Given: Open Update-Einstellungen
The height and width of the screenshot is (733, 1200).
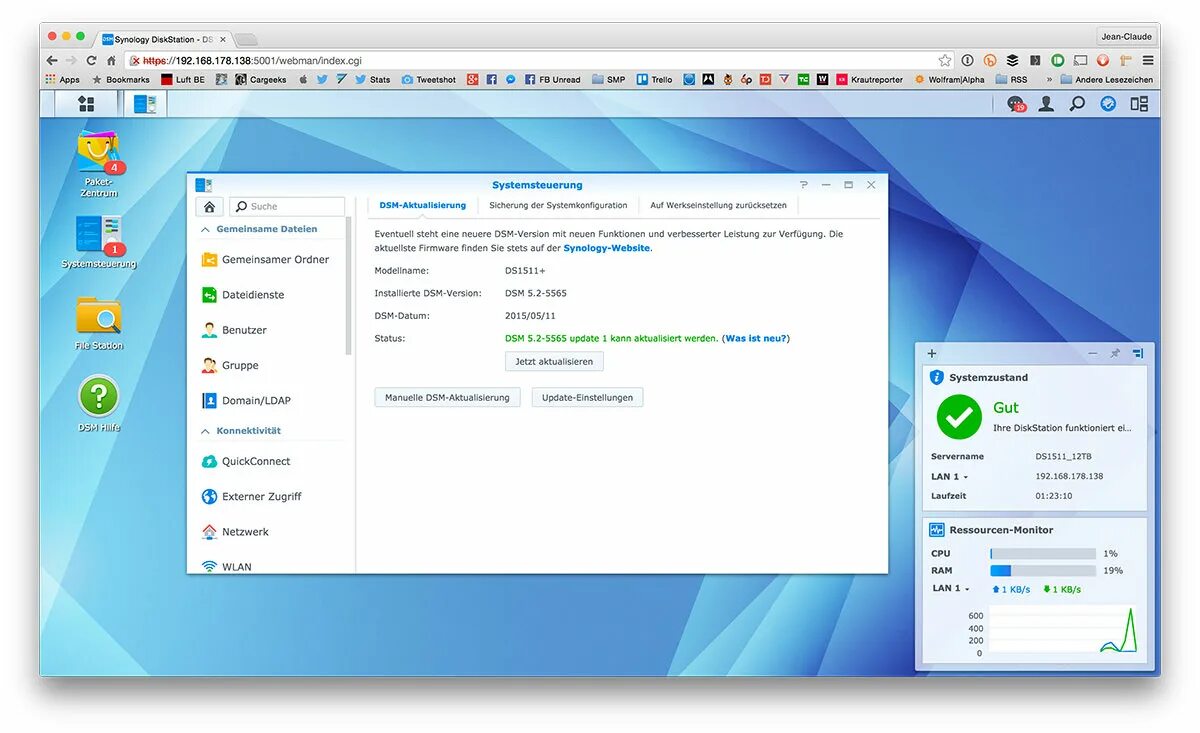Looking at the screenshot, I should [x=587, y=397].
